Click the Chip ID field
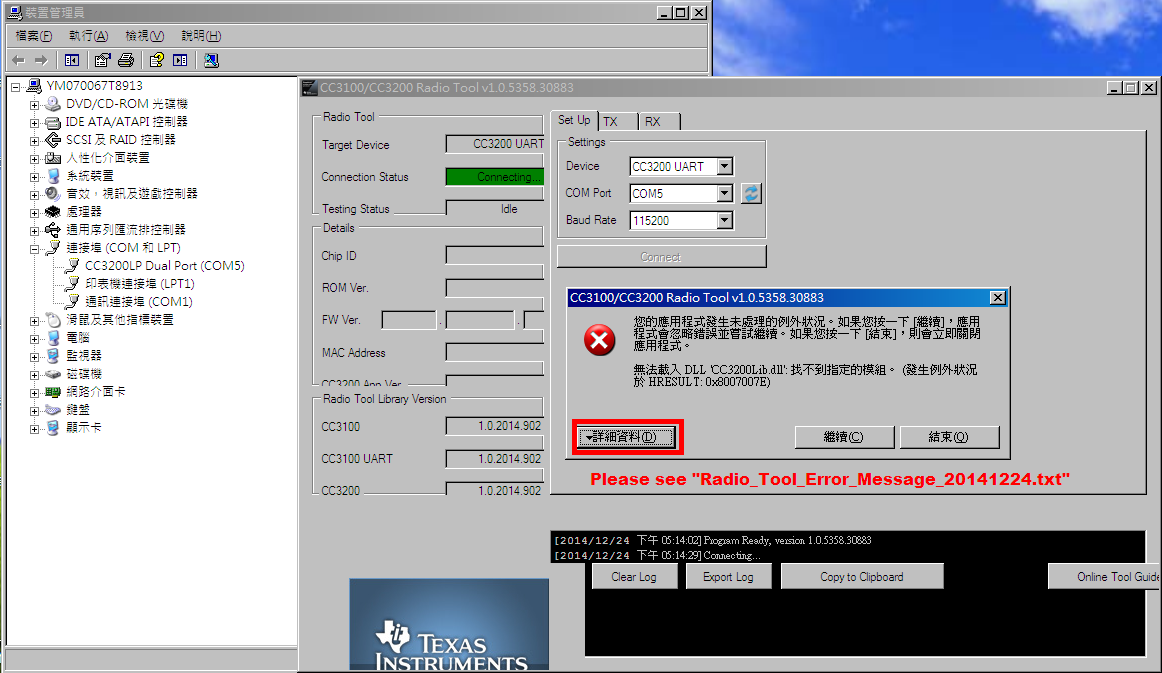 495,256
